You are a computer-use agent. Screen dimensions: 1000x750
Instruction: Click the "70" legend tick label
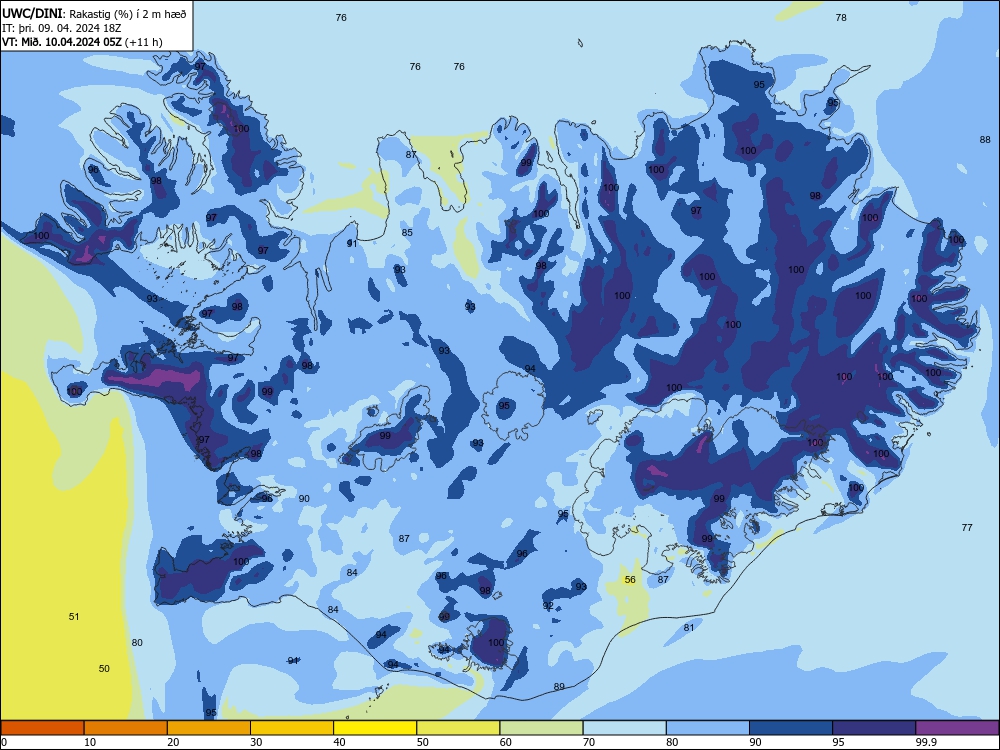click(x=589, y=742)
